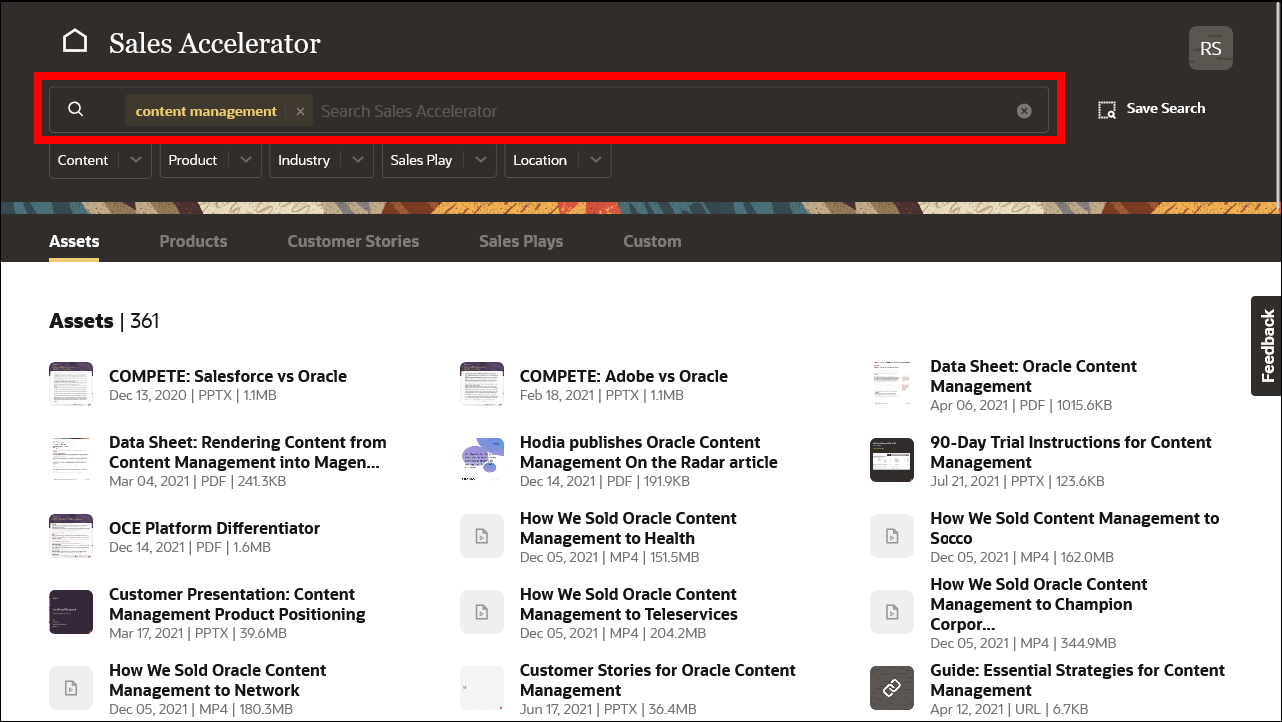The width and height of the screenshot is (1282, 722).
Task: Remove the 'content management' search chip
Action: coord(300,110)
